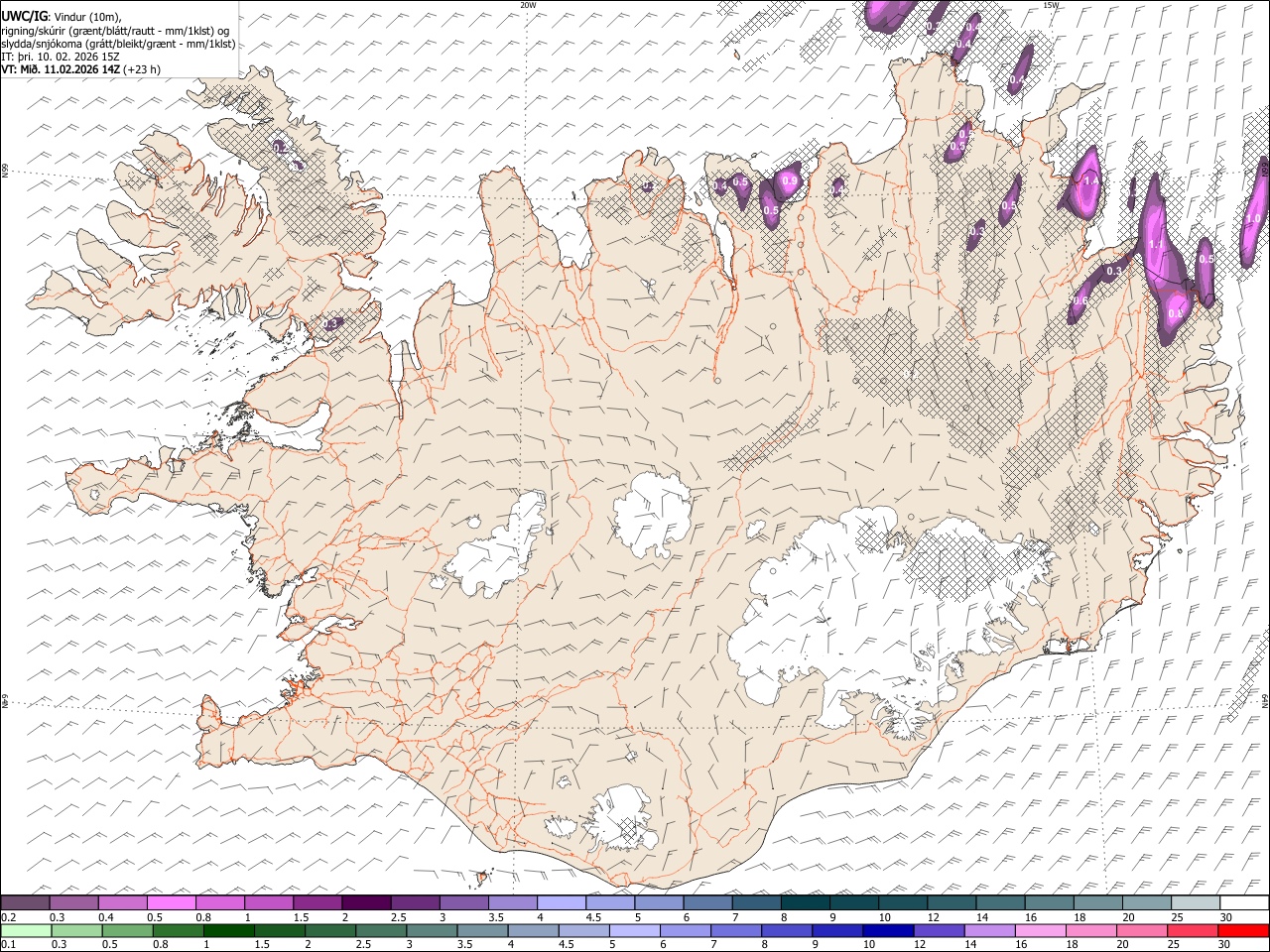Click the 'rigning/skúrir' legend description line
This screenshot has width=1270, height=952.
pos(116,30)
